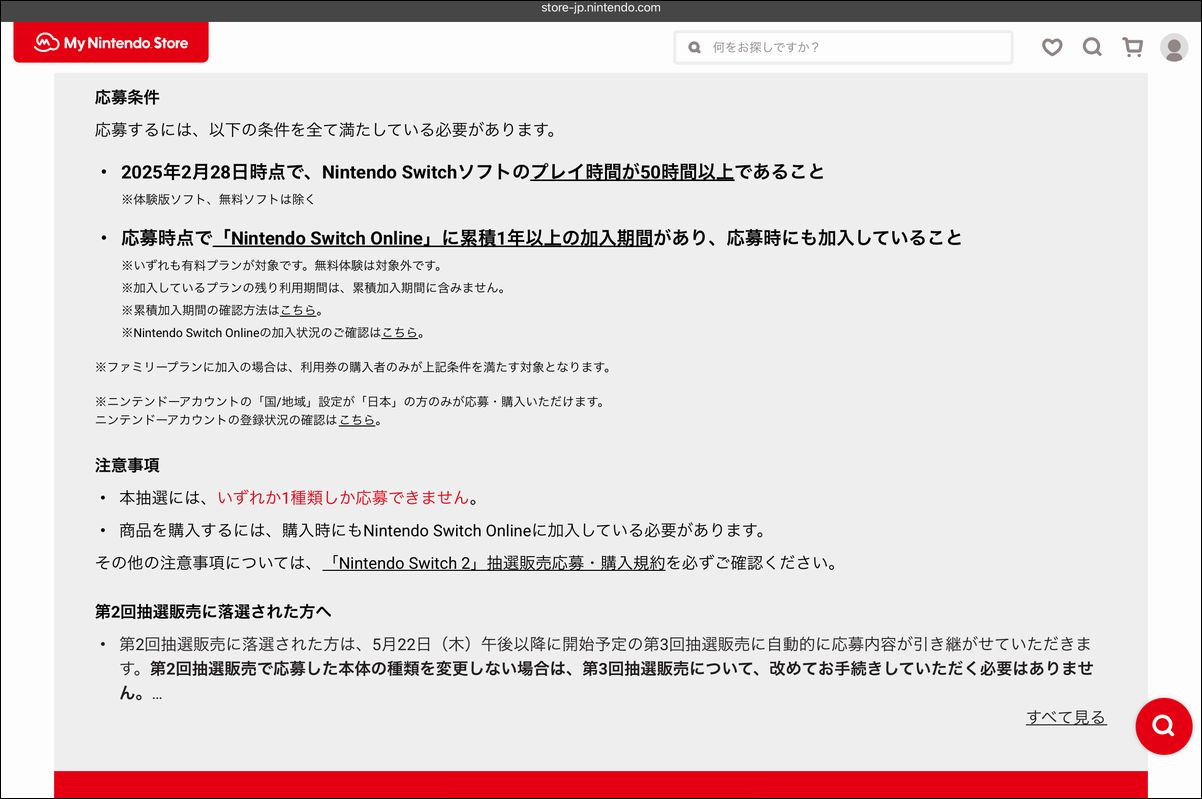1202x799 pixels.
Task: Open the My Nintendo Store home logo
Action: pyautogui.click(x=111, y=43)
